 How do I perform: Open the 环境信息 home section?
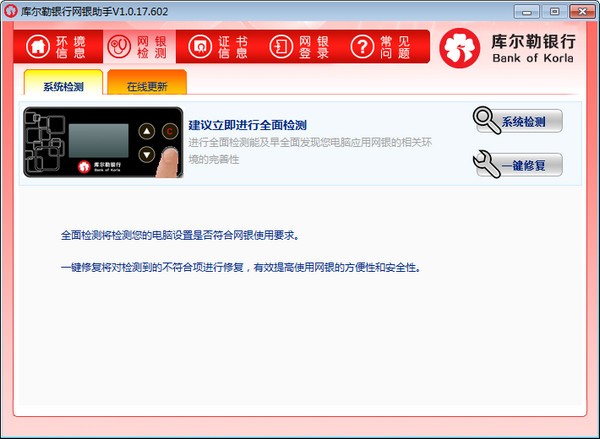[x=57, y=47]
